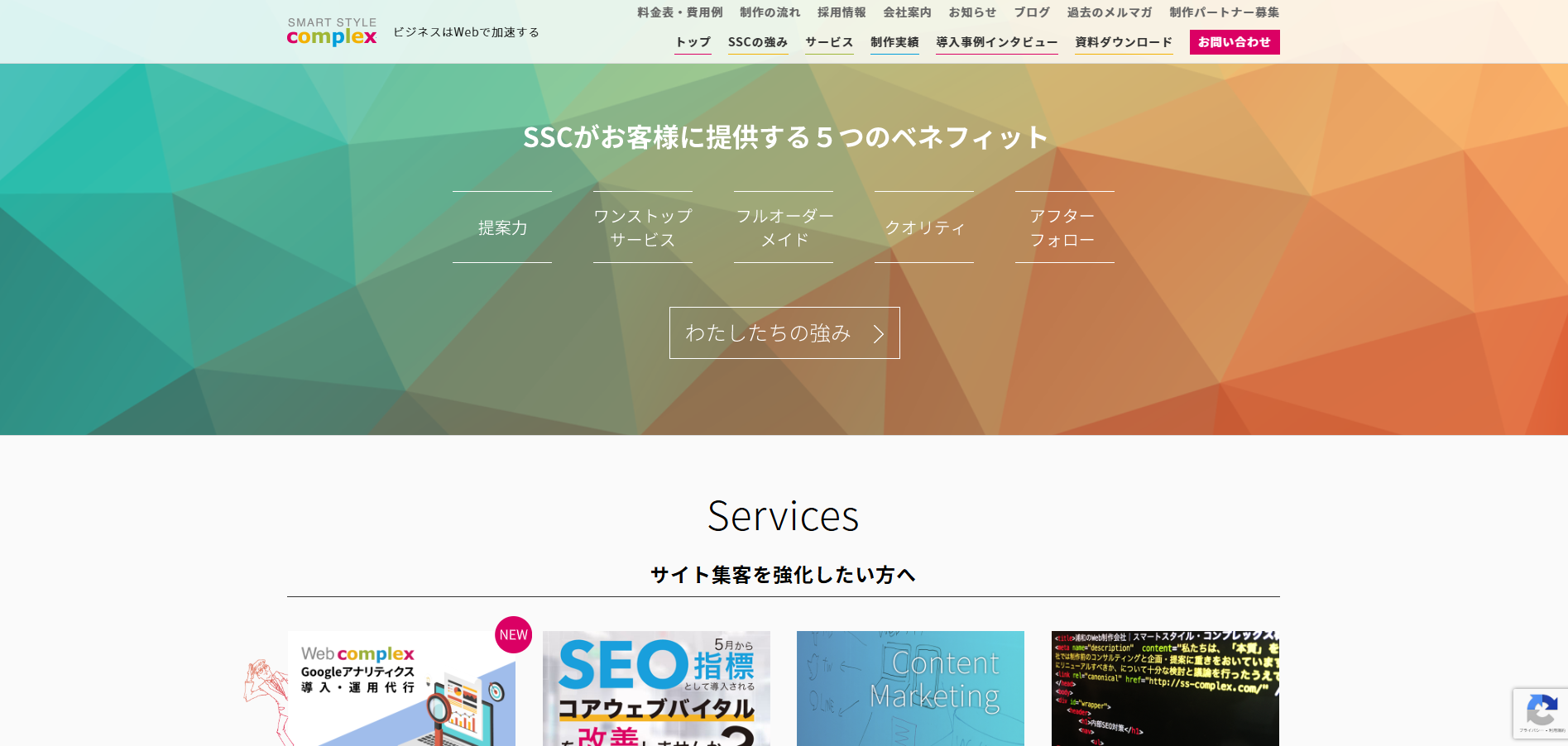Click 資料ダウンロード in the navigation
The image size is (1568, 746).
[x=1123, y=42]
